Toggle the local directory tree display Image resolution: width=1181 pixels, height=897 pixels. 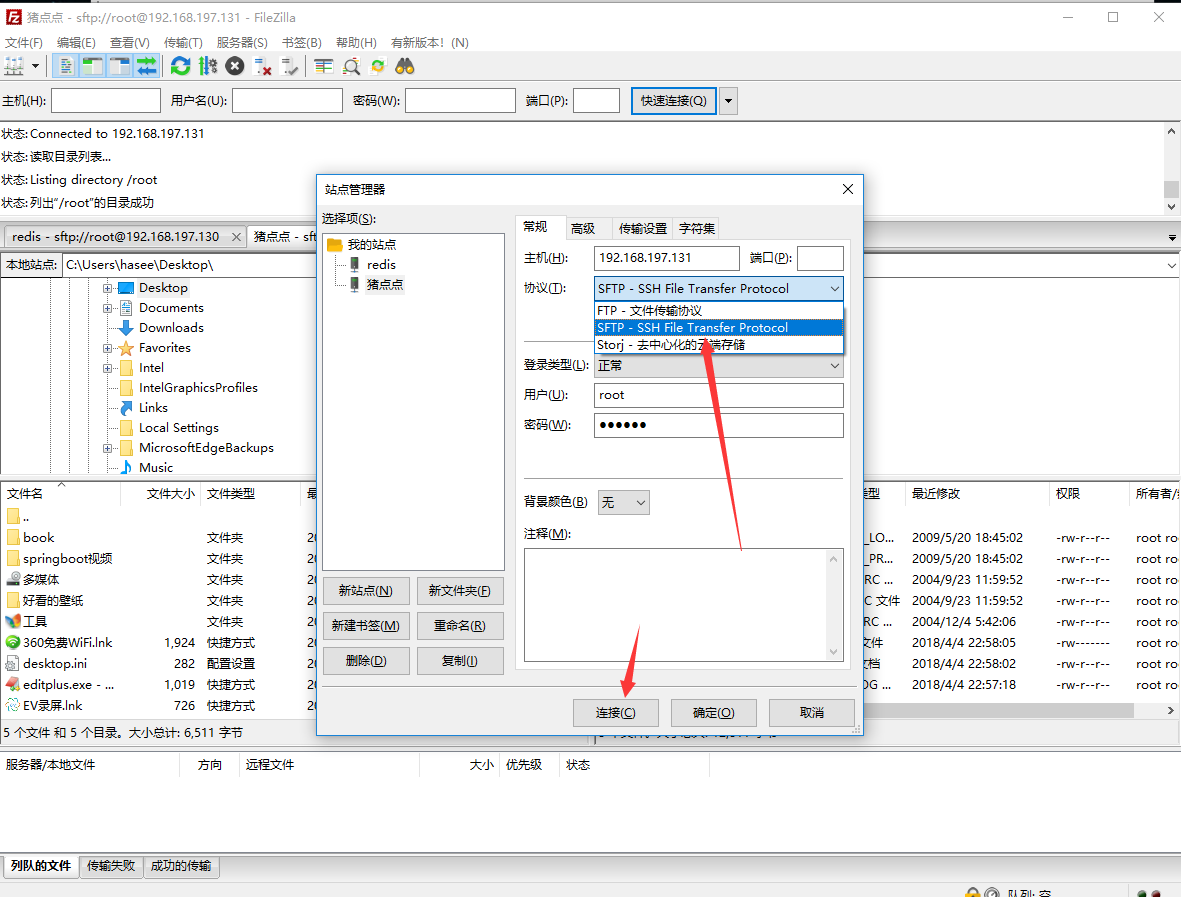point(93,66)
